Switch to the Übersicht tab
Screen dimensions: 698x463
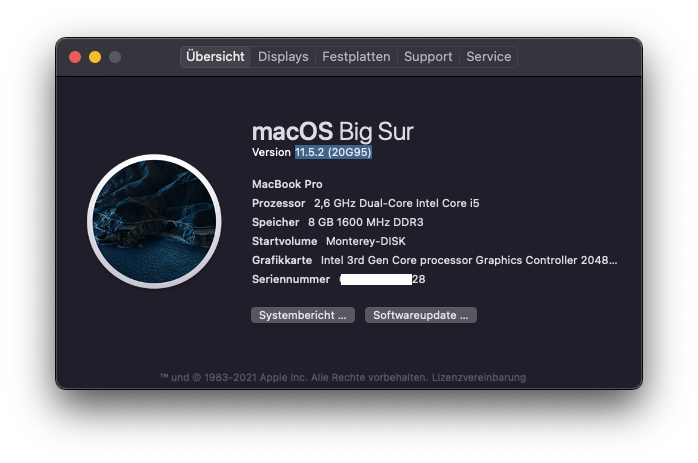[215, 57]
